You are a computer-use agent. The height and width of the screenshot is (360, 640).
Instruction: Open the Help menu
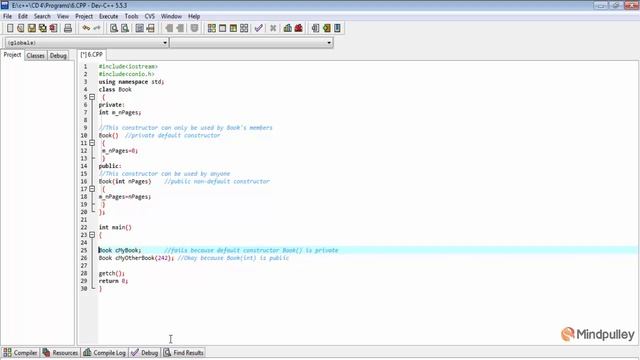[194, 16]
